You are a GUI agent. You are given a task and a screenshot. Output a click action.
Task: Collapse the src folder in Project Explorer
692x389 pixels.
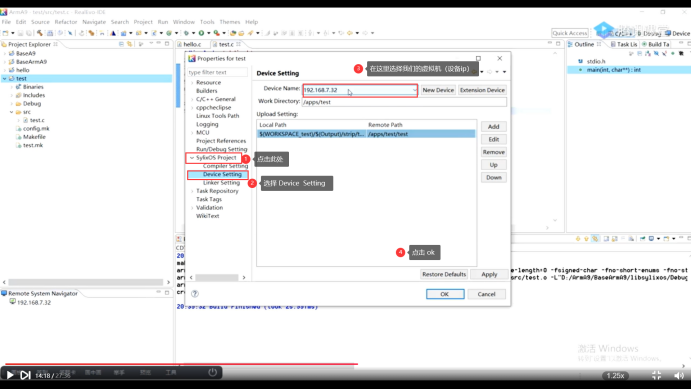coord(11,112)
